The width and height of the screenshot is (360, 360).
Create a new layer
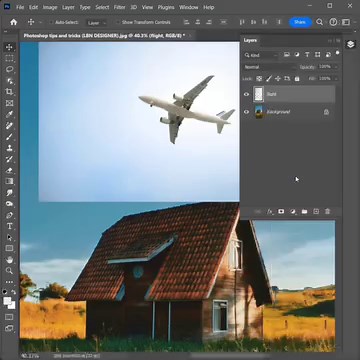click(x=316, y=212)
